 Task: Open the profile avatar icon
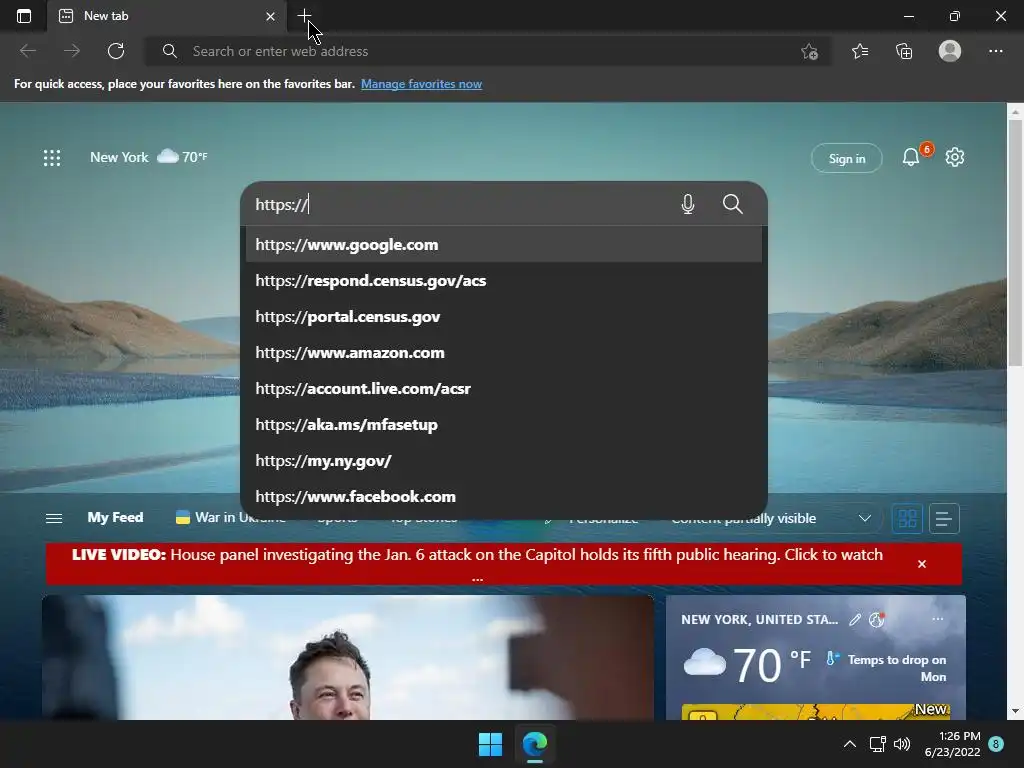point(950,51)
